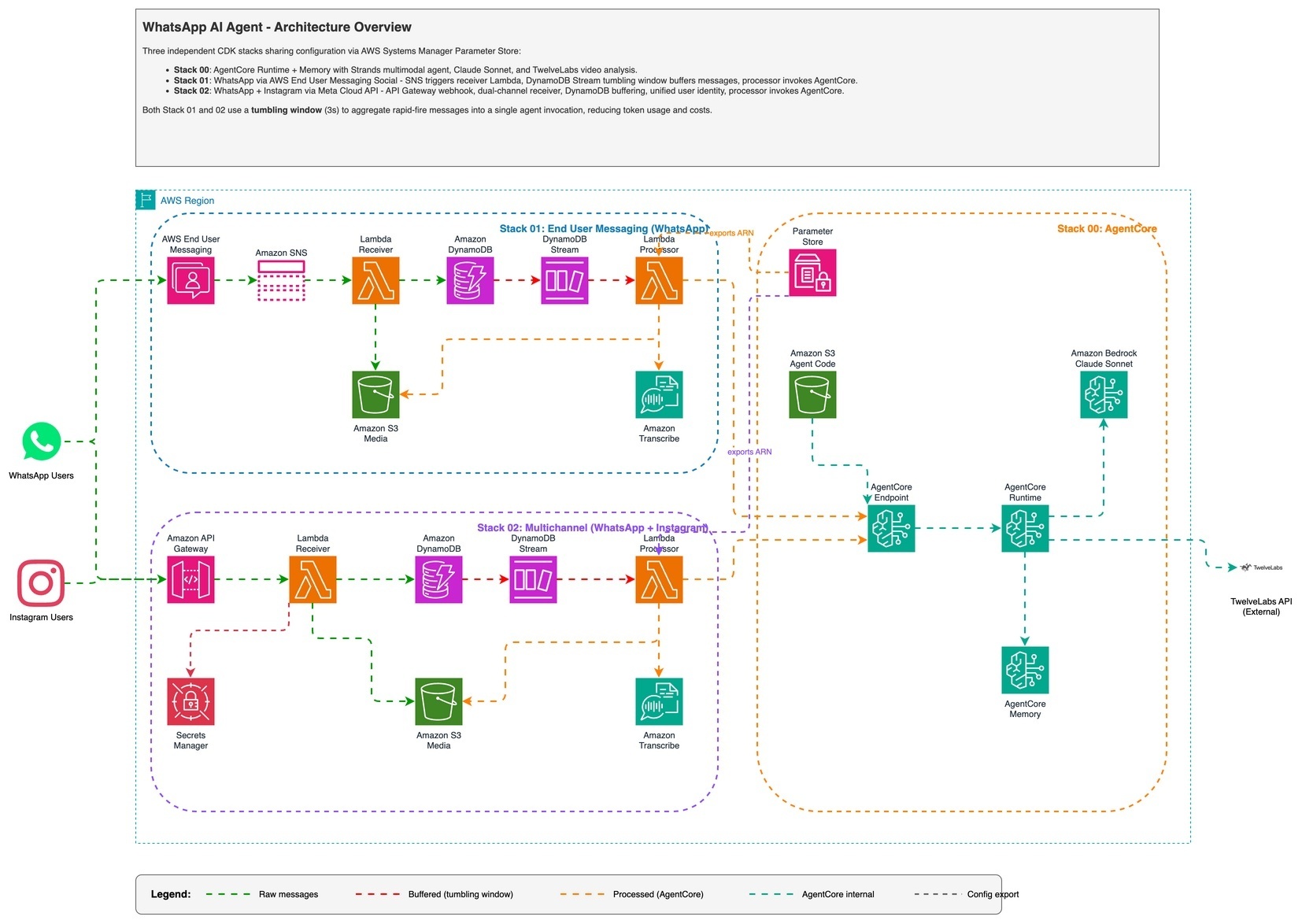1302x924 pixels.
Task: Select the 'Legend:' label
Action: [171, 894]
